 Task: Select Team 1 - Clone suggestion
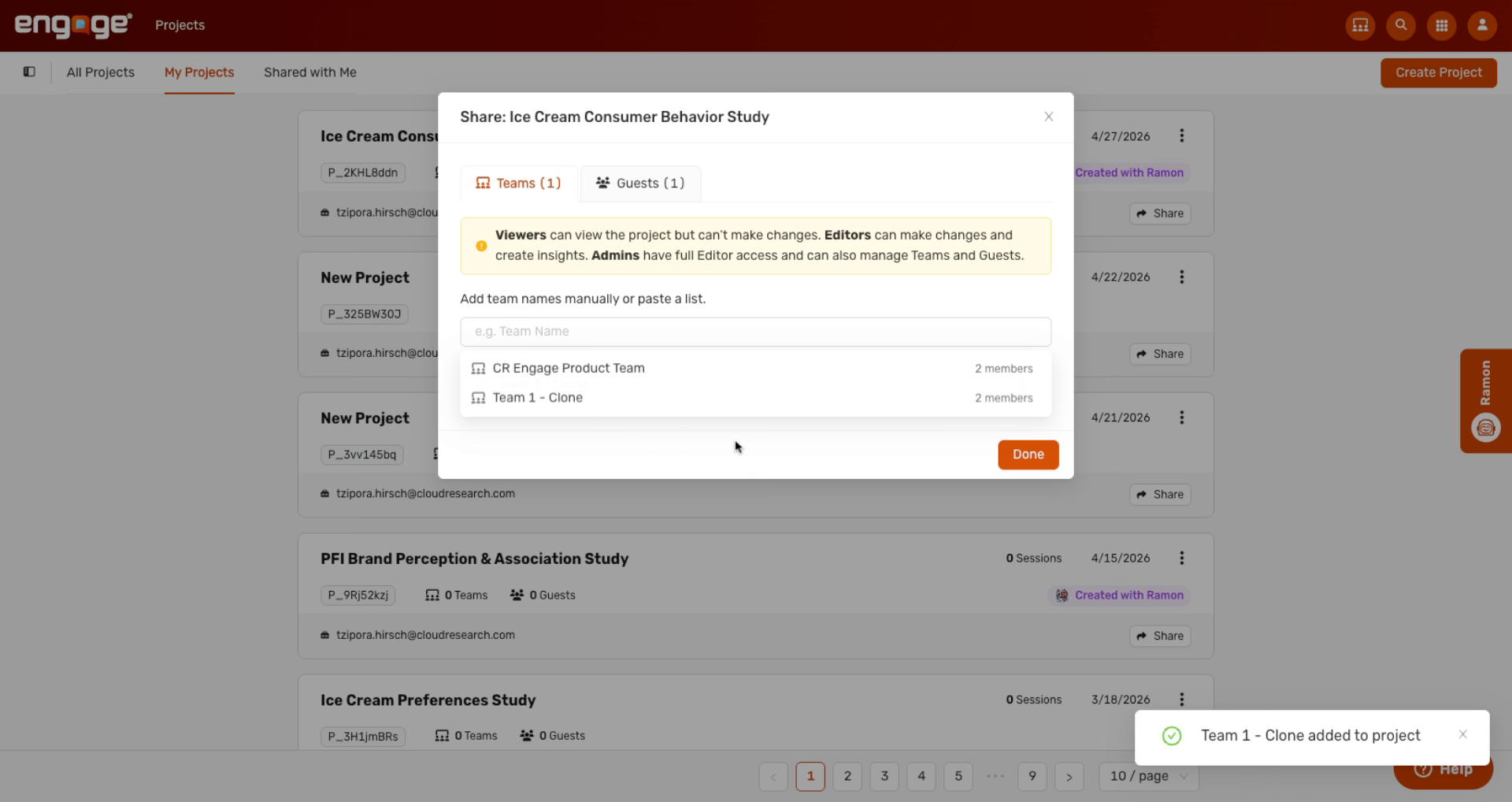(x=755, y=398)
